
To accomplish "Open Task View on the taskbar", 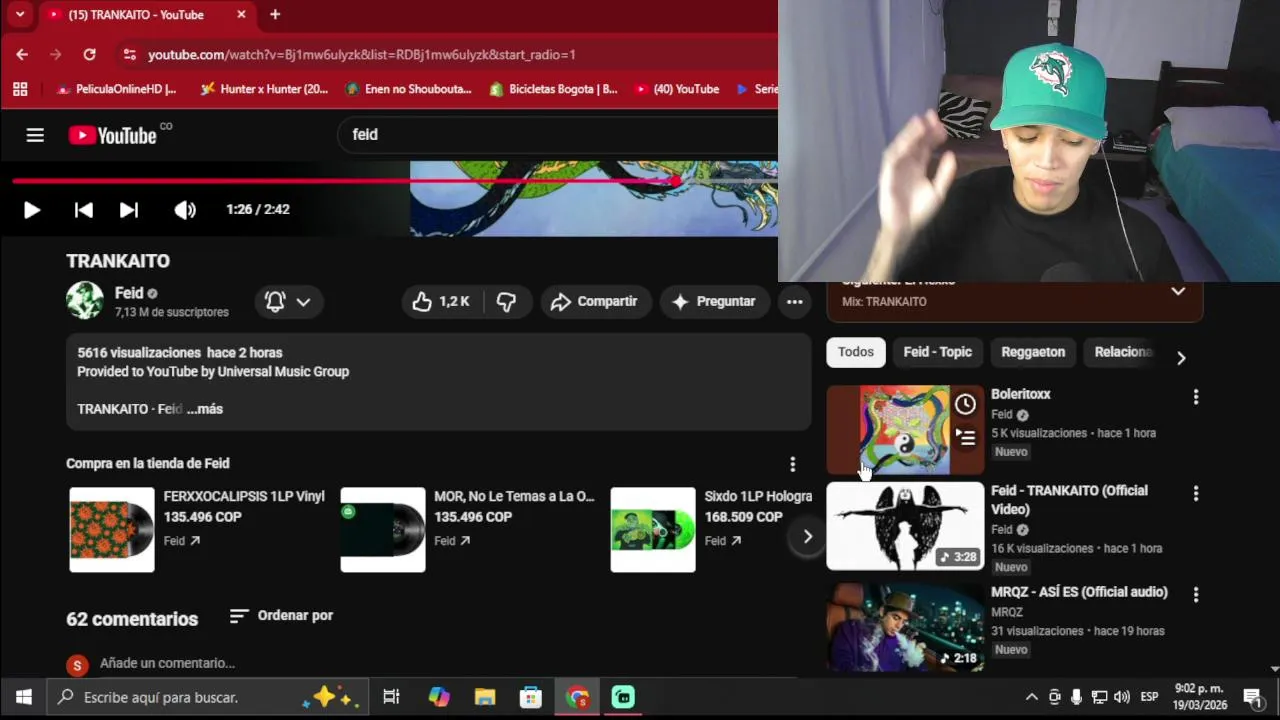I will (x=392, y=697).
